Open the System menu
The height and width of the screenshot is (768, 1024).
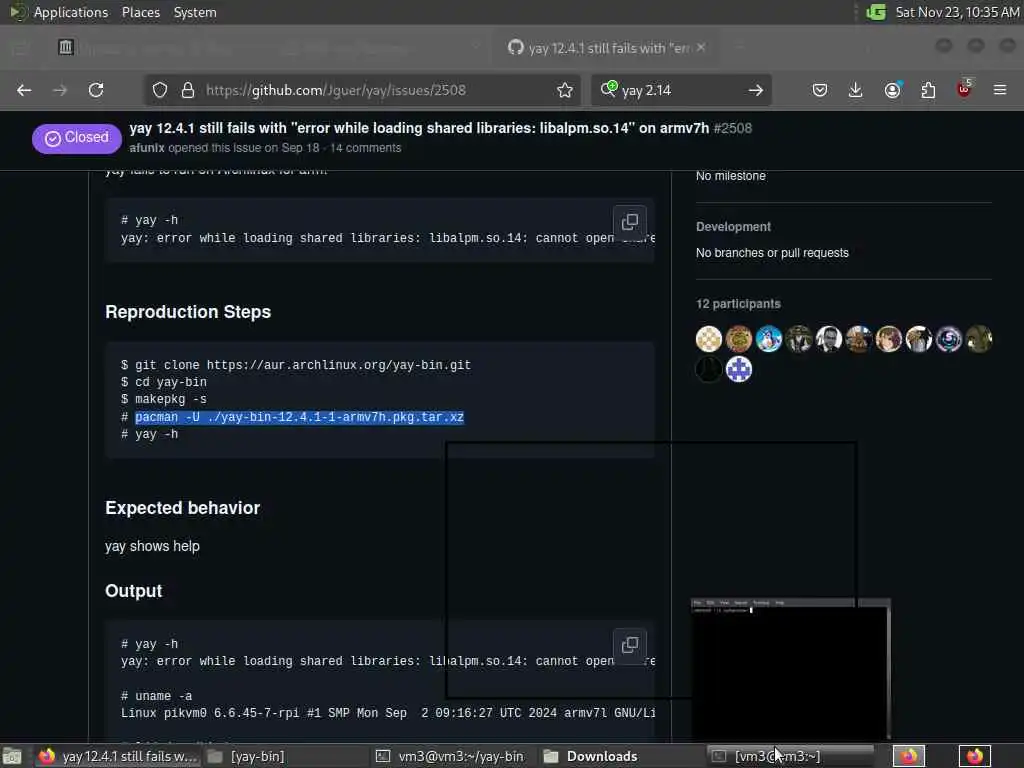pos(195,12)
